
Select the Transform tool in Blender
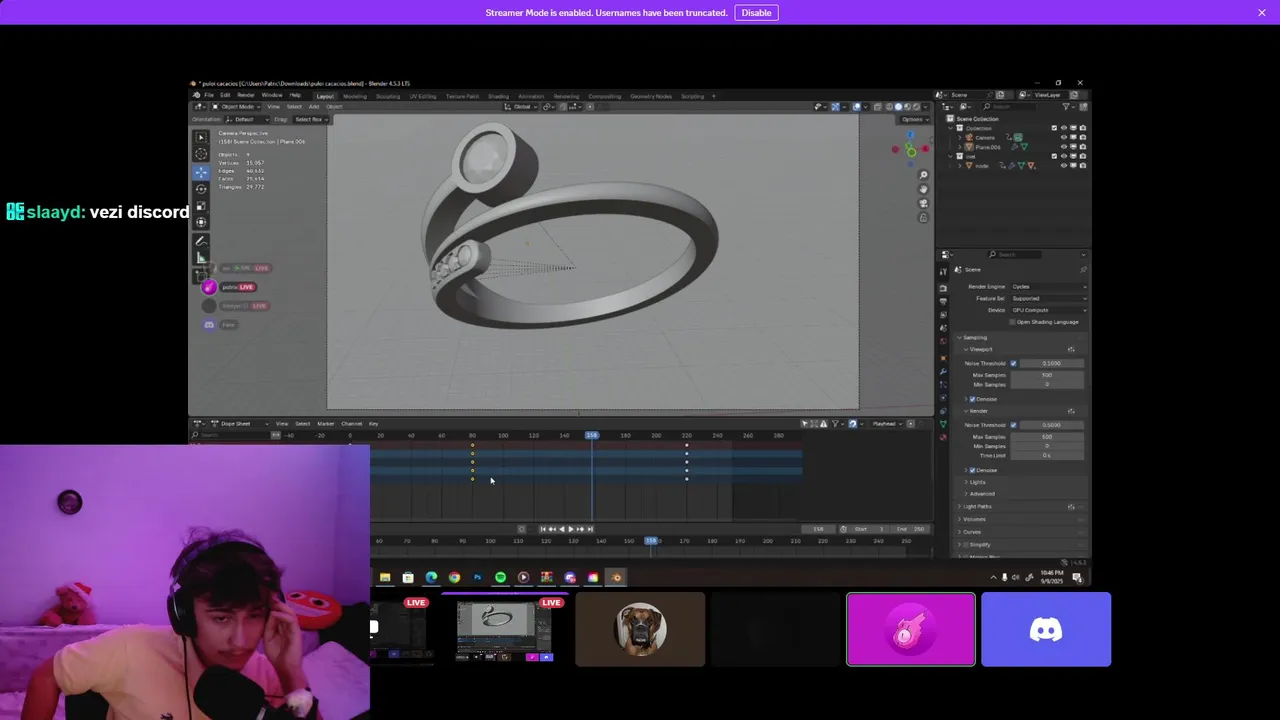click(x=201, y=222)
